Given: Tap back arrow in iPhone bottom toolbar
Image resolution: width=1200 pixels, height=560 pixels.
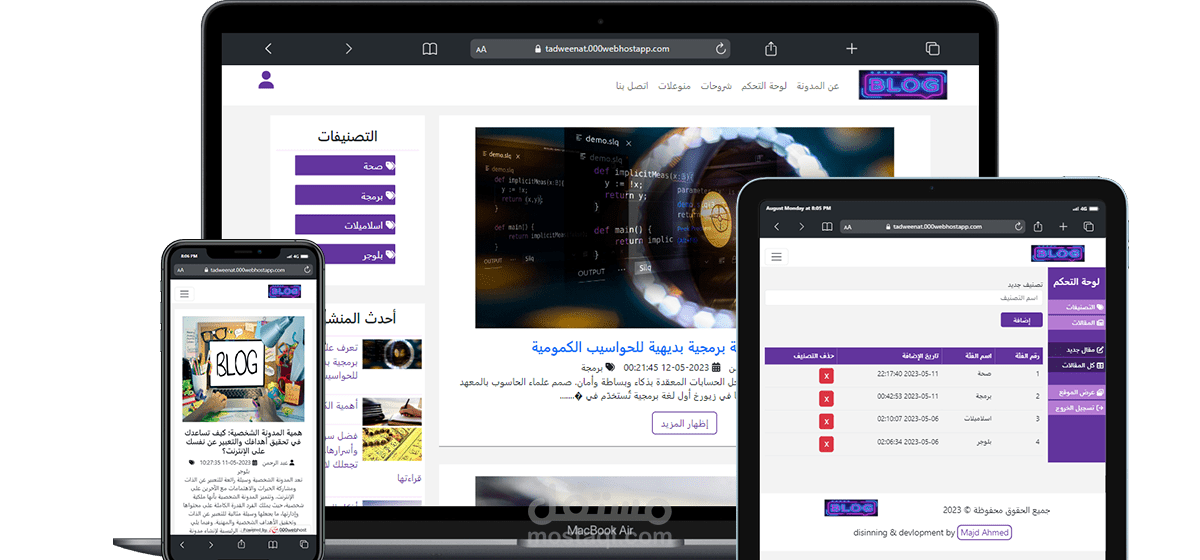Looking at the screenshot, I should [x=182, y=546].
